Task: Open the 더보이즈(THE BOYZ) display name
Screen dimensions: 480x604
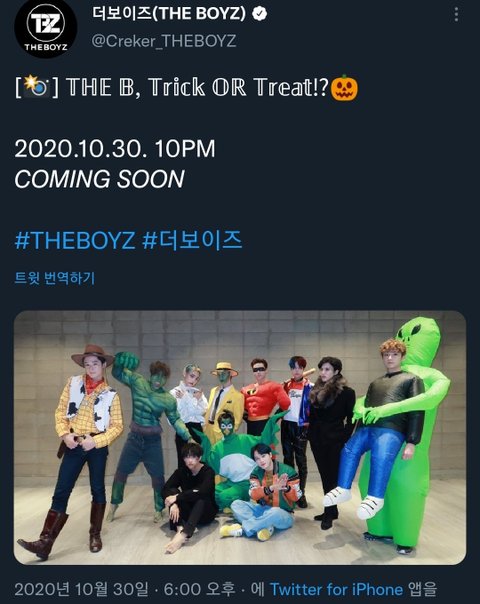Action: (169, 13)
